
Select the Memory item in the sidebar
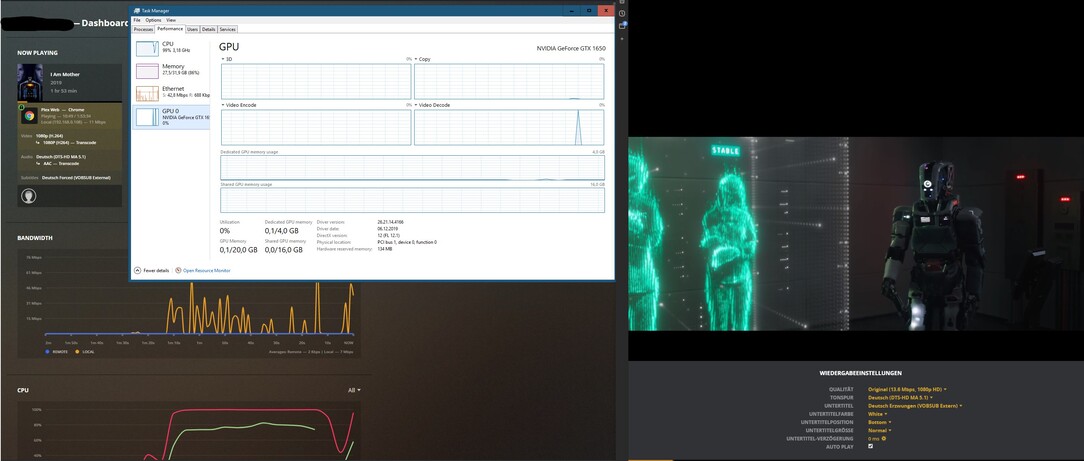[171, 70]
